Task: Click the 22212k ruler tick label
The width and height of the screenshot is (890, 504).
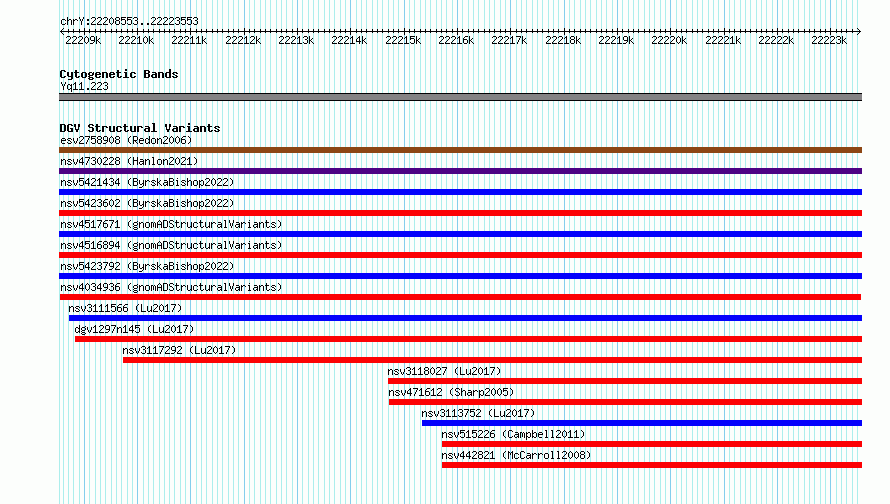Action: 243,40
